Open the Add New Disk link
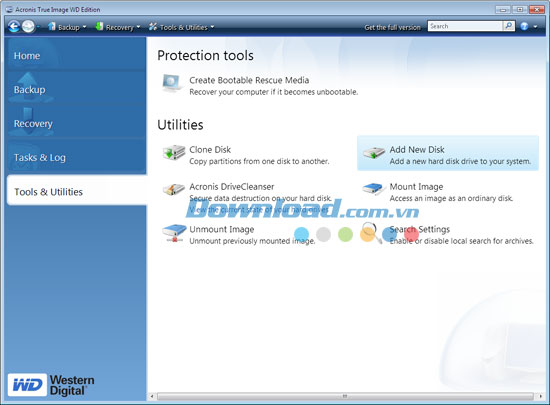The image size is (550, 405). point(417,149)
